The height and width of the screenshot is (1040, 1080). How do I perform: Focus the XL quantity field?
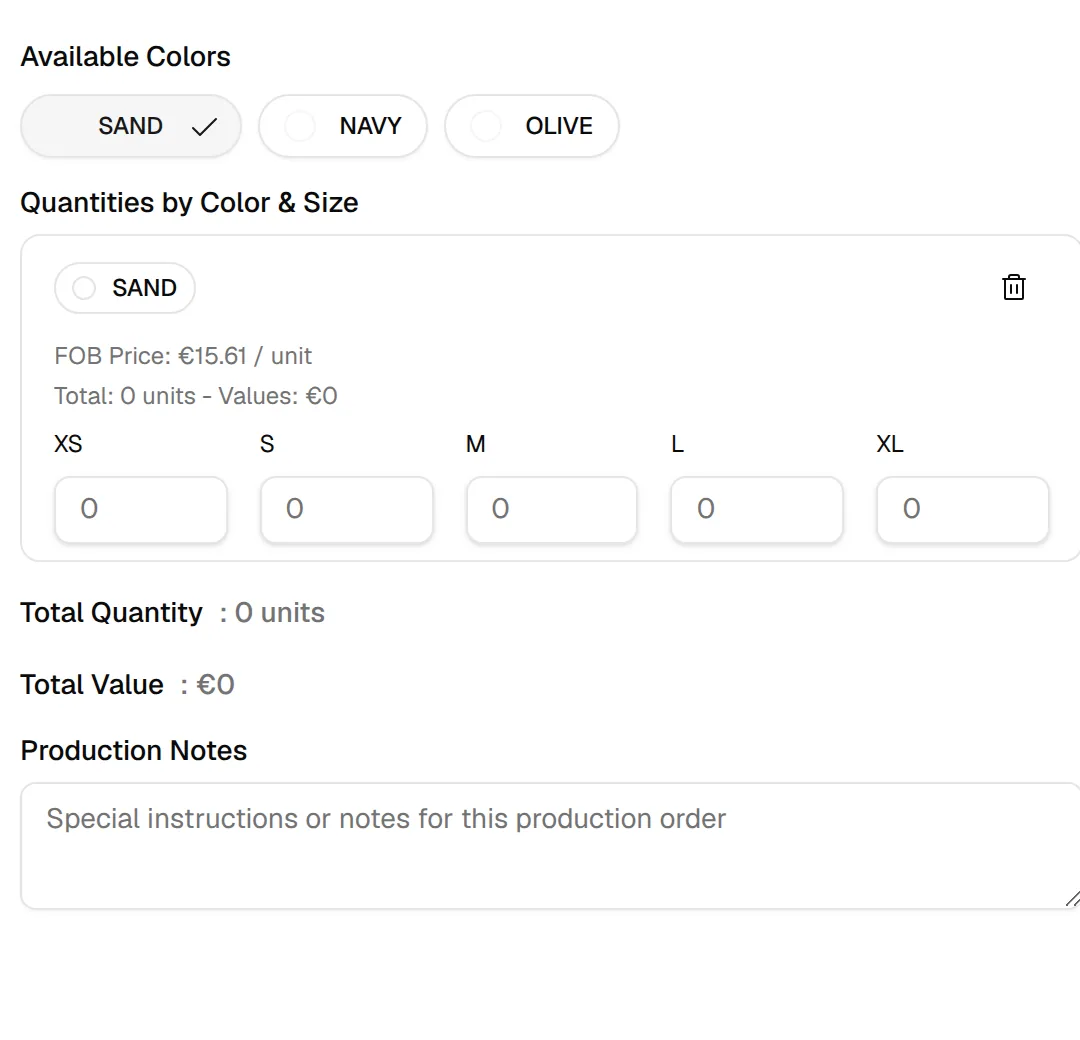pos(962,510)
